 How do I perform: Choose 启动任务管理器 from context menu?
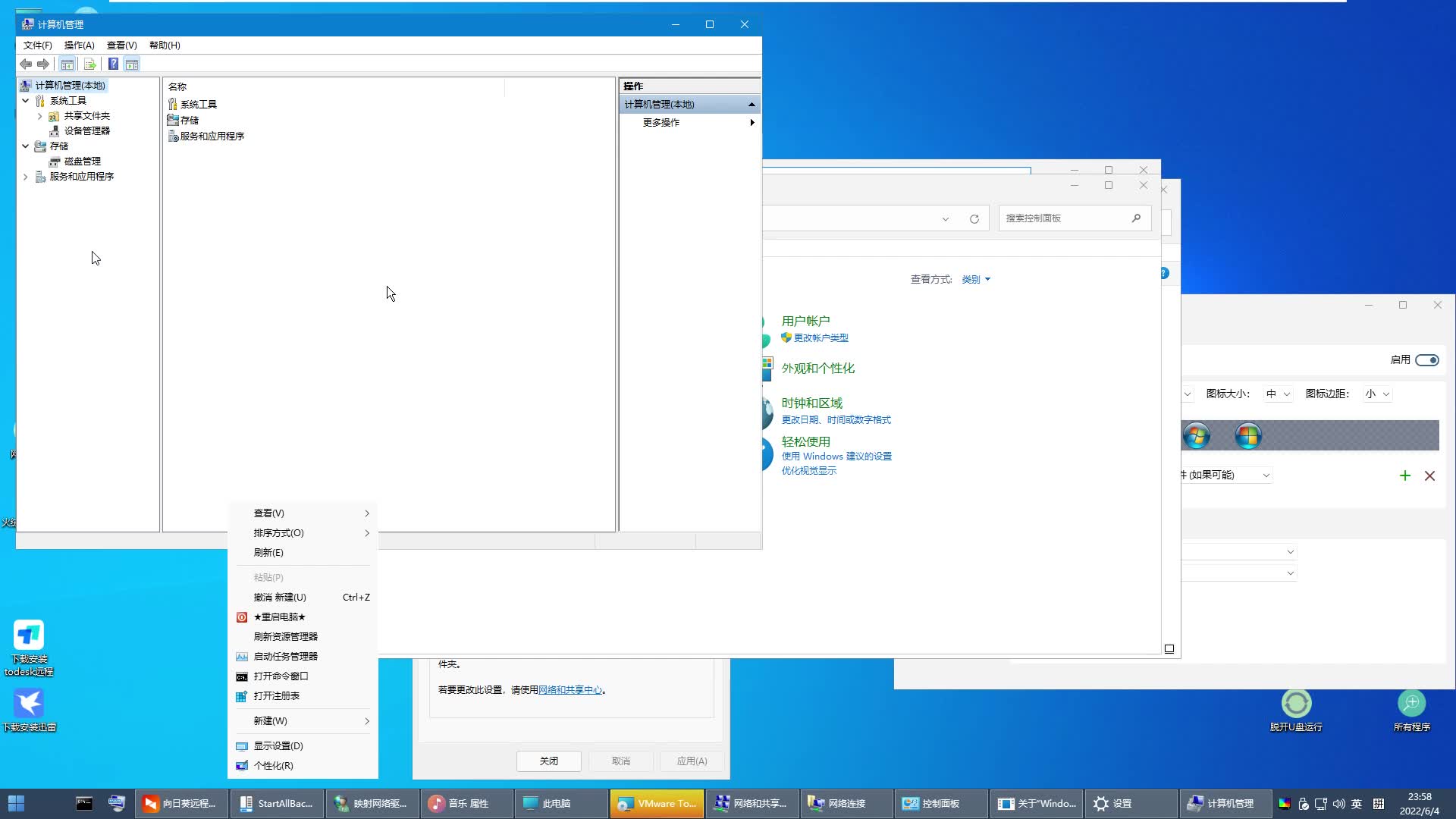[285, 657]
